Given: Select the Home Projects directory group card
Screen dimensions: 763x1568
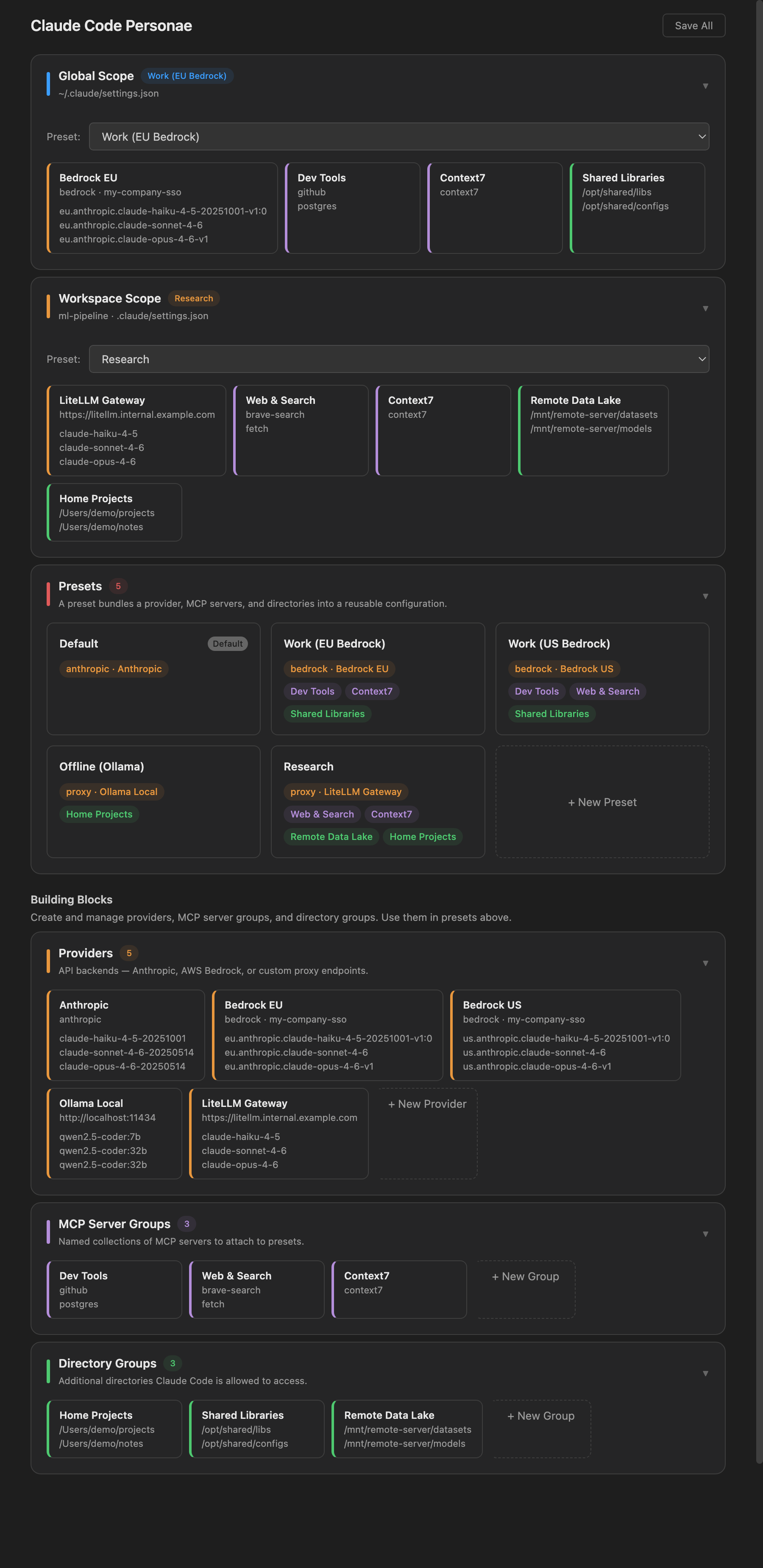Looking at the screenshot, I should (114, 1429).
